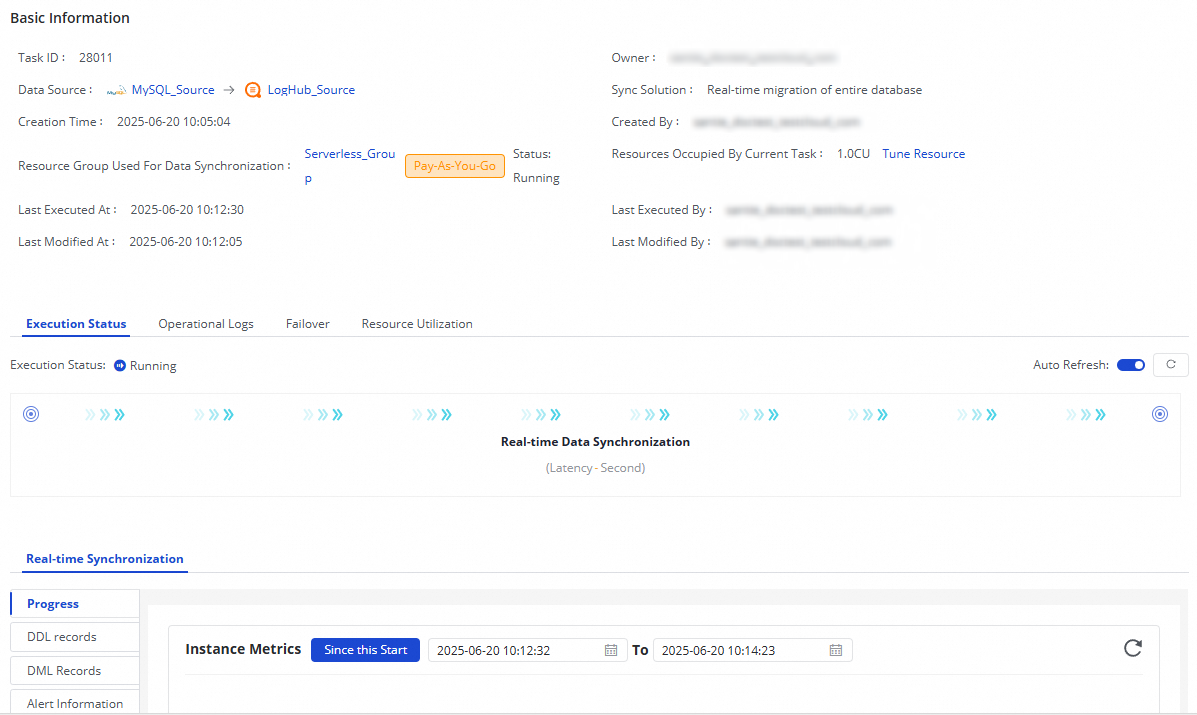Click the (Latency - Second) caption
Screen dimensions: 1197x715
point(595,468)
